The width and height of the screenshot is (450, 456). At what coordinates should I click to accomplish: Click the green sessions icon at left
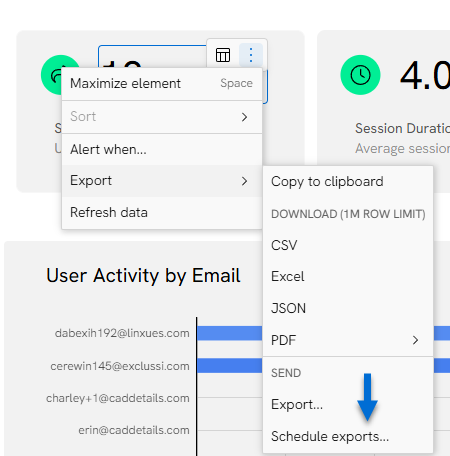coord(52,75)
